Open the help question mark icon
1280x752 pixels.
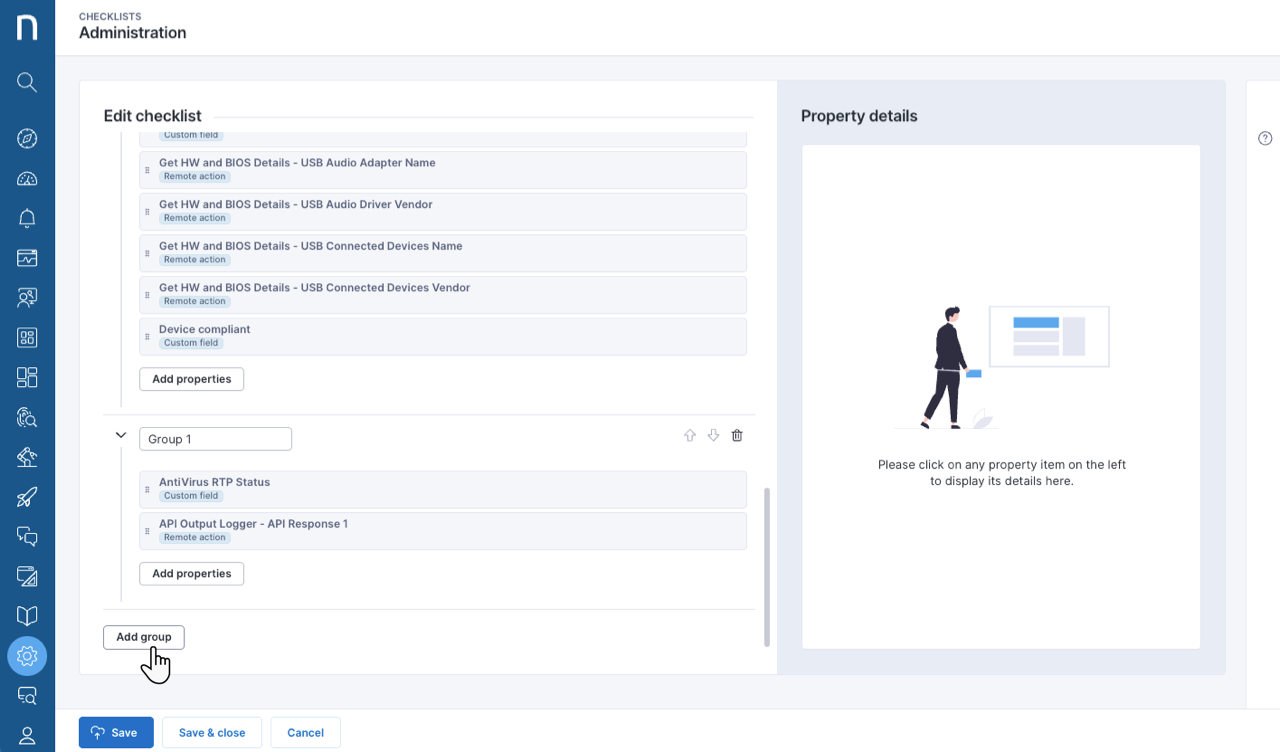pyautogui.click(x=1265, y=139)
